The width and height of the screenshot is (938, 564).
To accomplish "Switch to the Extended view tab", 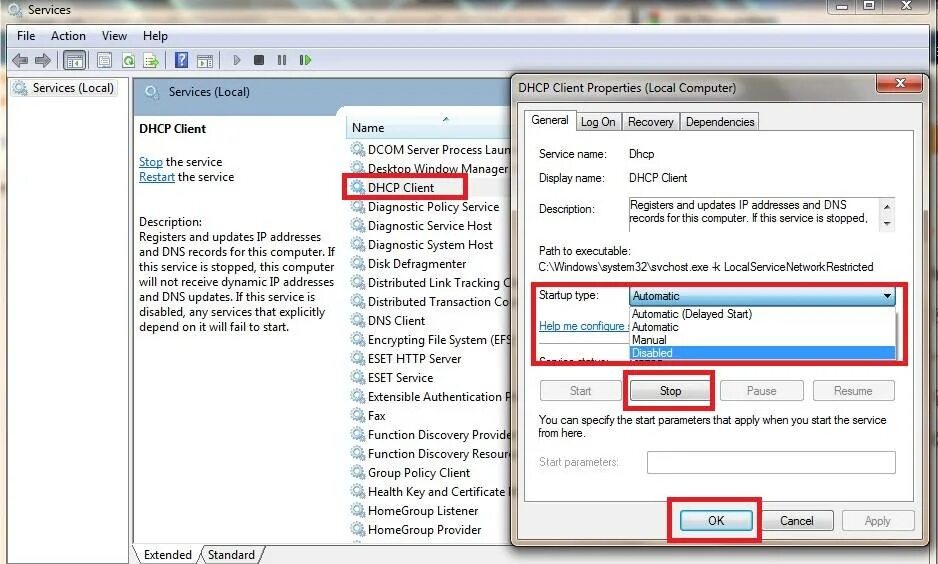I will [x=168, y=554].
